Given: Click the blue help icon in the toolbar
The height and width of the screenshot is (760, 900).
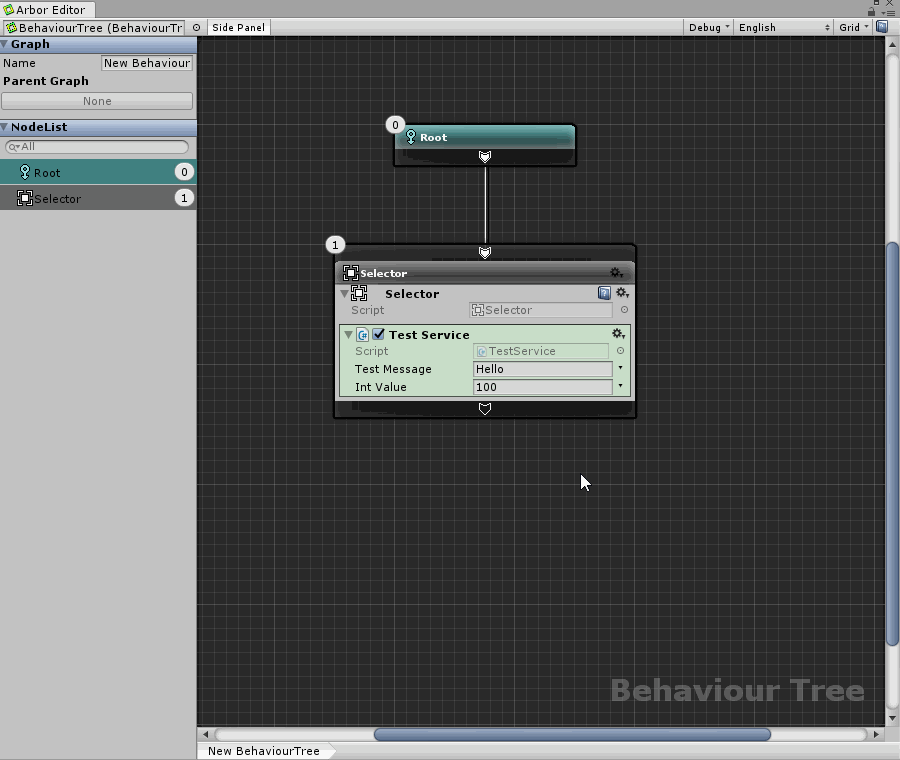Looking at the screenshot, I should 882,27.
